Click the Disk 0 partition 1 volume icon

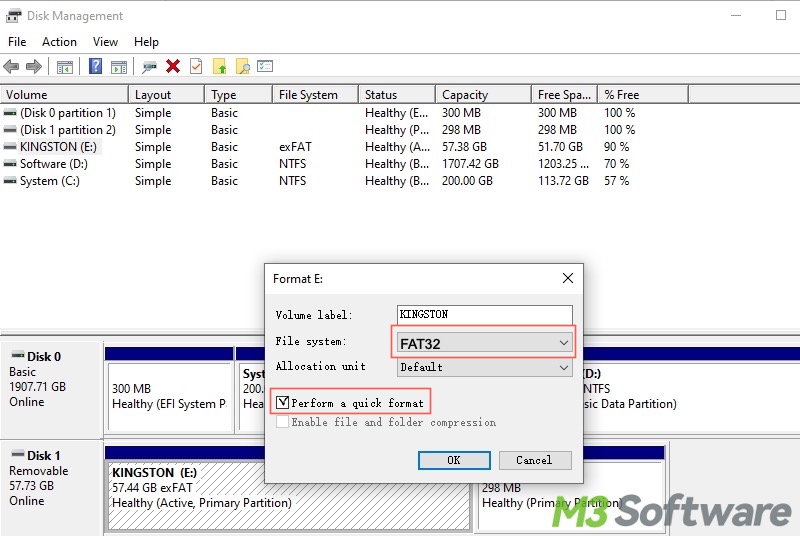pos(10,113)
